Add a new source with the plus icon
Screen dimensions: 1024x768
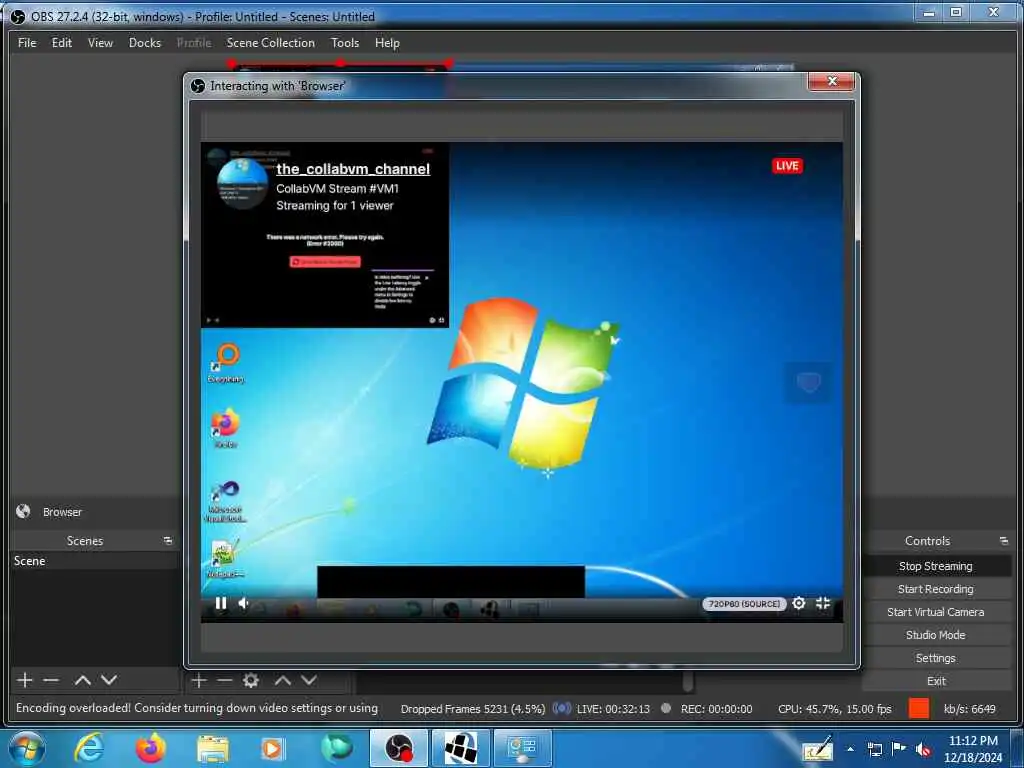[199, 680]
